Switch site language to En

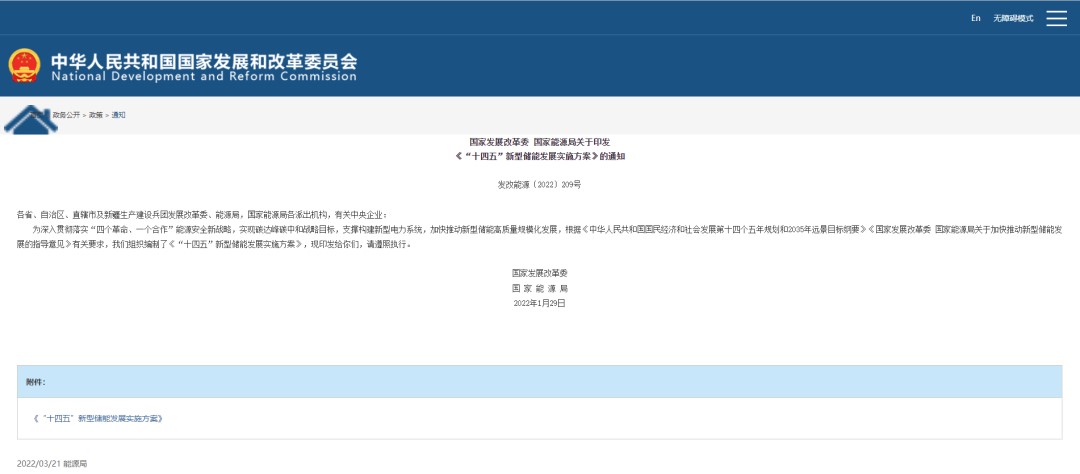975,18
